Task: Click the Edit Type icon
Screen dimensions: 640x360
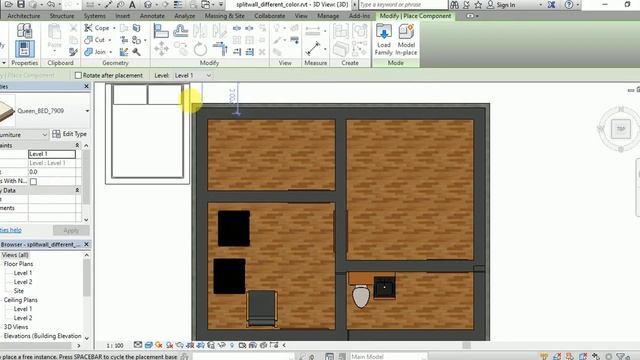Action: point(69,134)
